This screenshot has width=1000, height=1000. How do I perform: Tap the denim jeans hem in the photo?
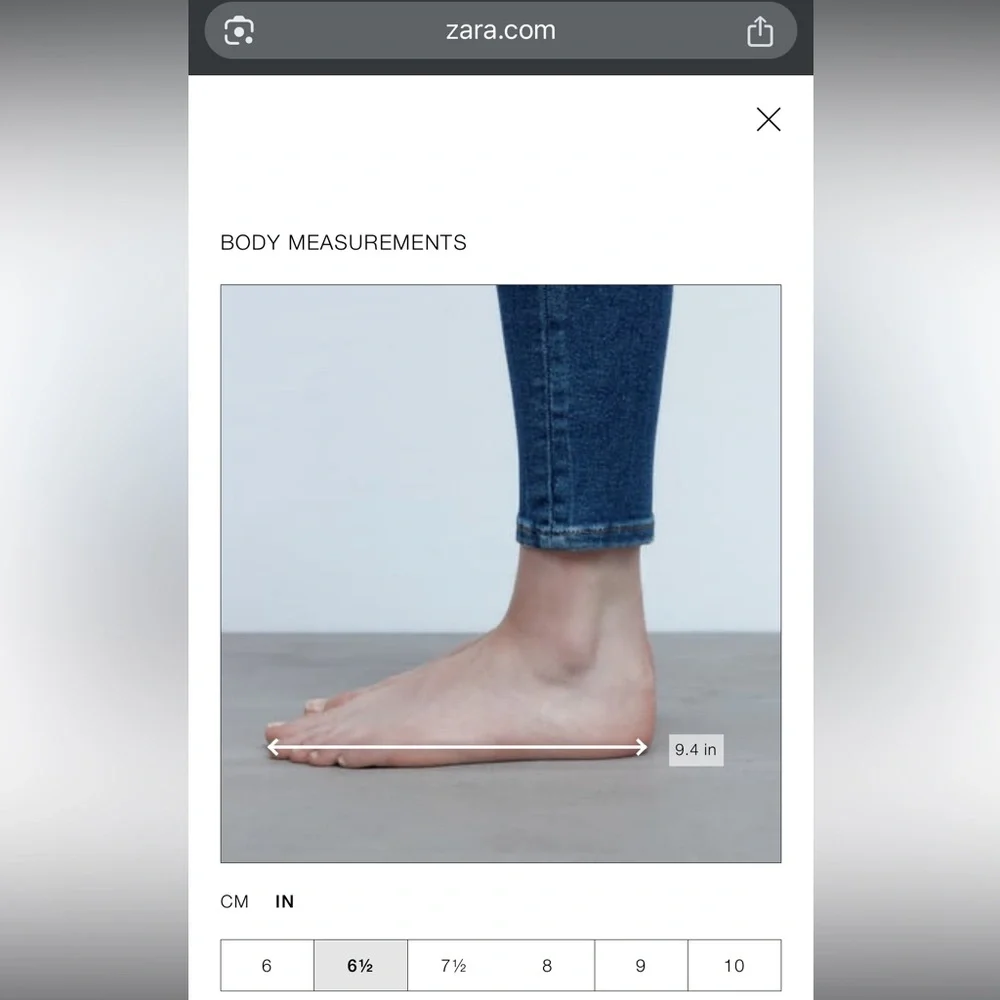tap(585, 531)
